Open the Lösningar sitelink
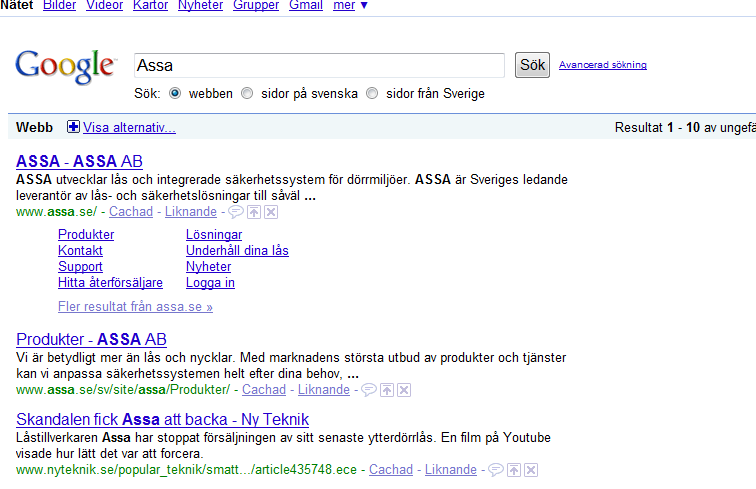Viewport: 756px width, 489px height. tap(214, 234)
